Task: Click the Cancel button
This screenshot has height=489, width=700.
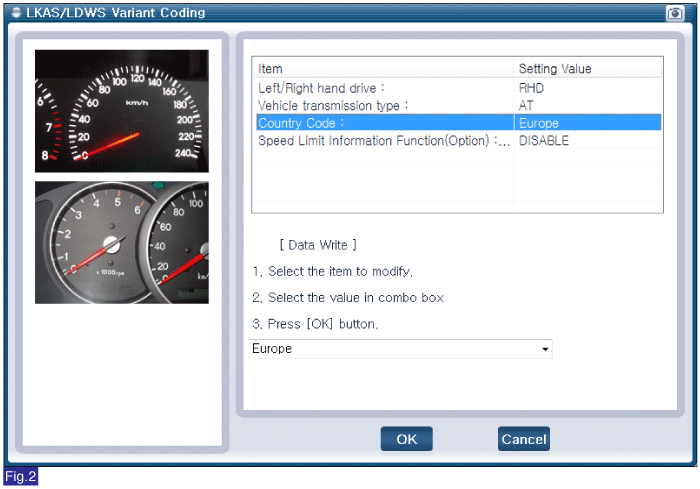Action: (x=524, y=439)
